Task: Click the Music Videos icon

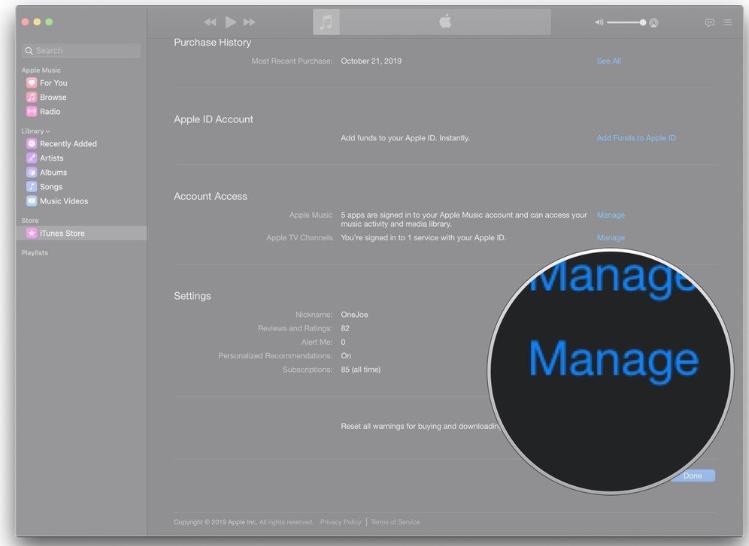Action: click(x=32, y=201)
